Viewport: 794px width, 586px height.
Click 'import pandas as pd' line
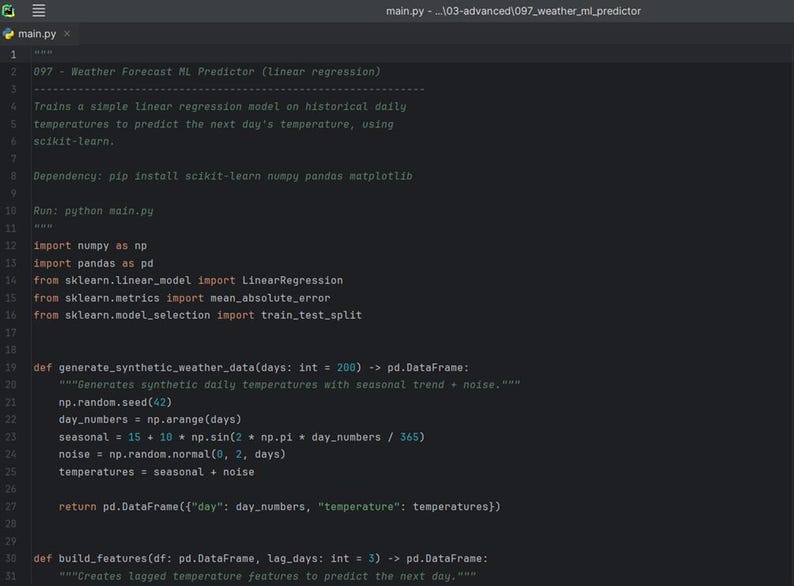[93, 263]
